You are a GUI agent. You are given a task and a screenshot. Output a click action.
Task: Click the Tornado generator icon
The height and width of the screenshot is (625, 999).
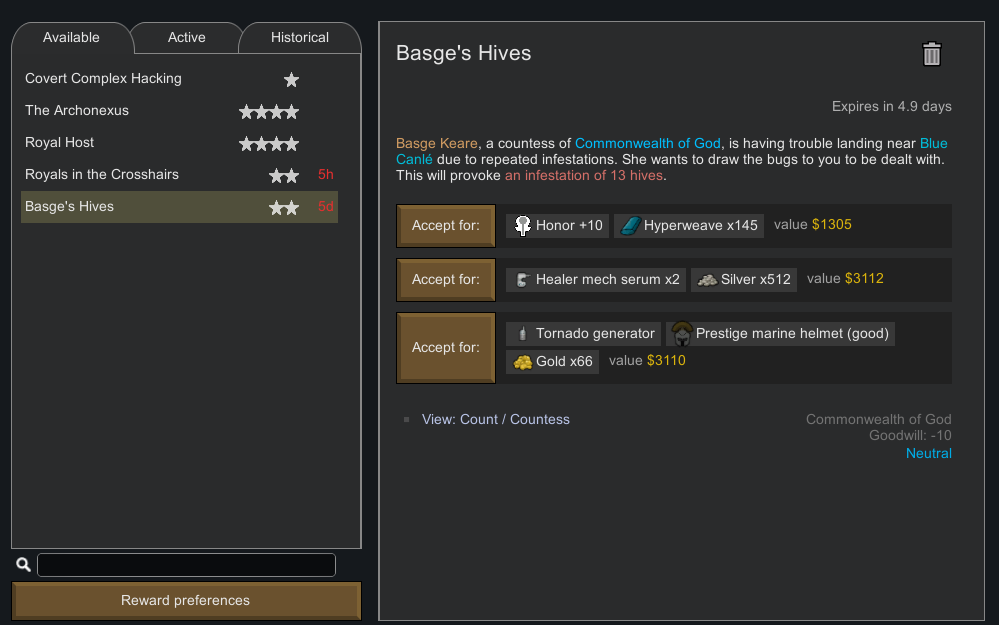point(522,333)
